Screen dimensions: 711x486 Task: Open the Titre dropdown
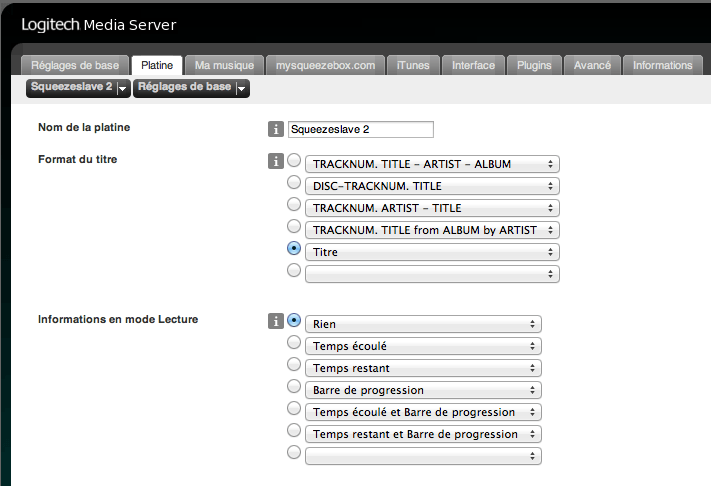pos(432,252)
